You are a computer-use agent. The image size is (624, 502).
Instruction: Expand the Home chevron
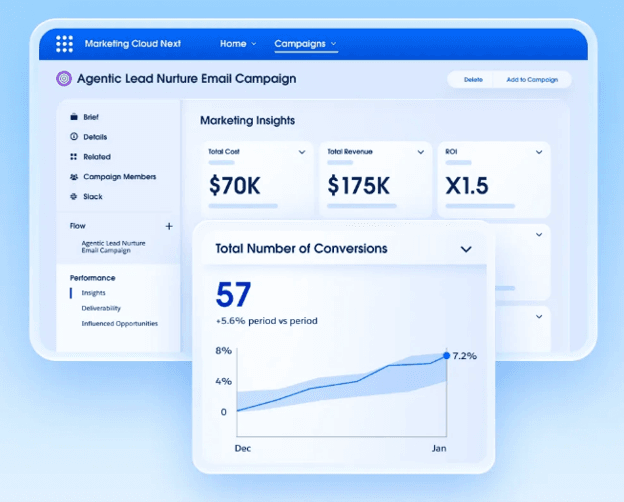point(254,44)
